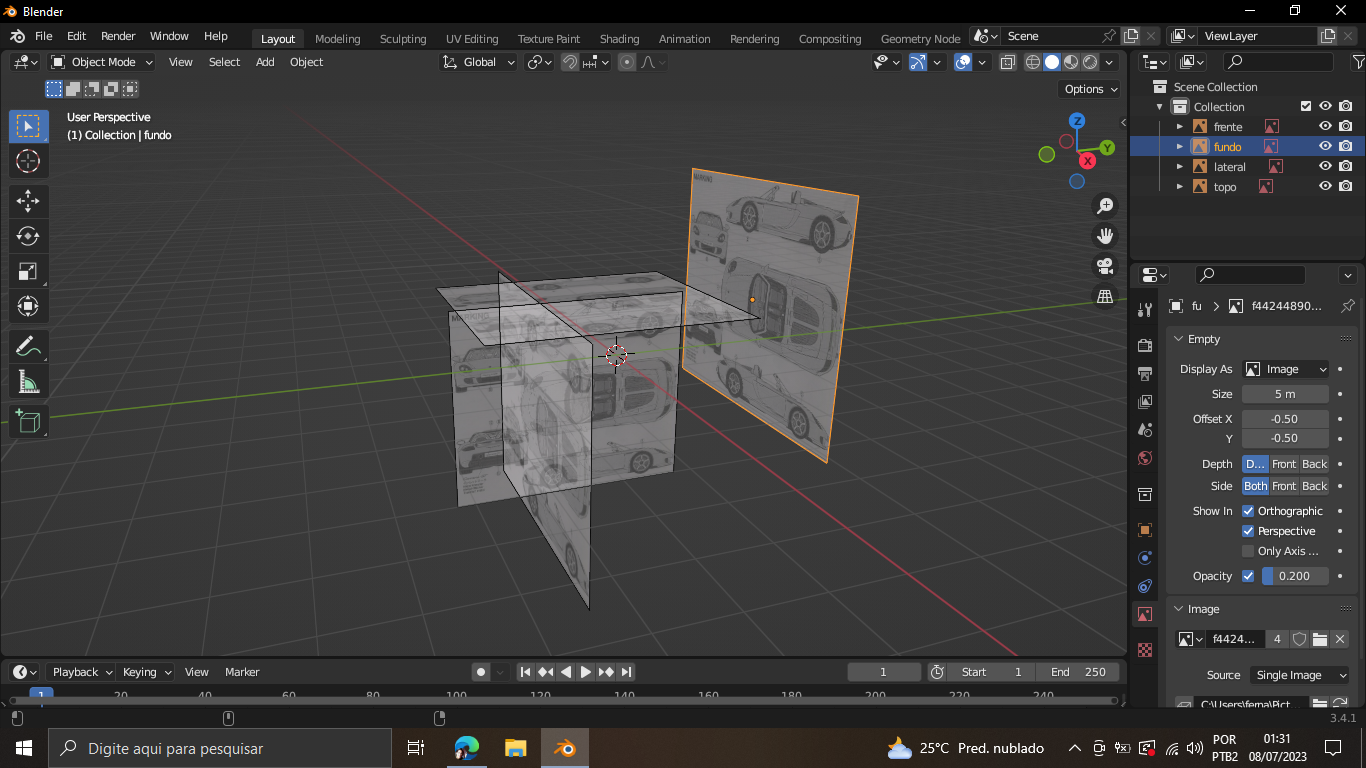The image size is (1366, 768).
Task: Select the Add Cube tool
Action: coord(28,421)
